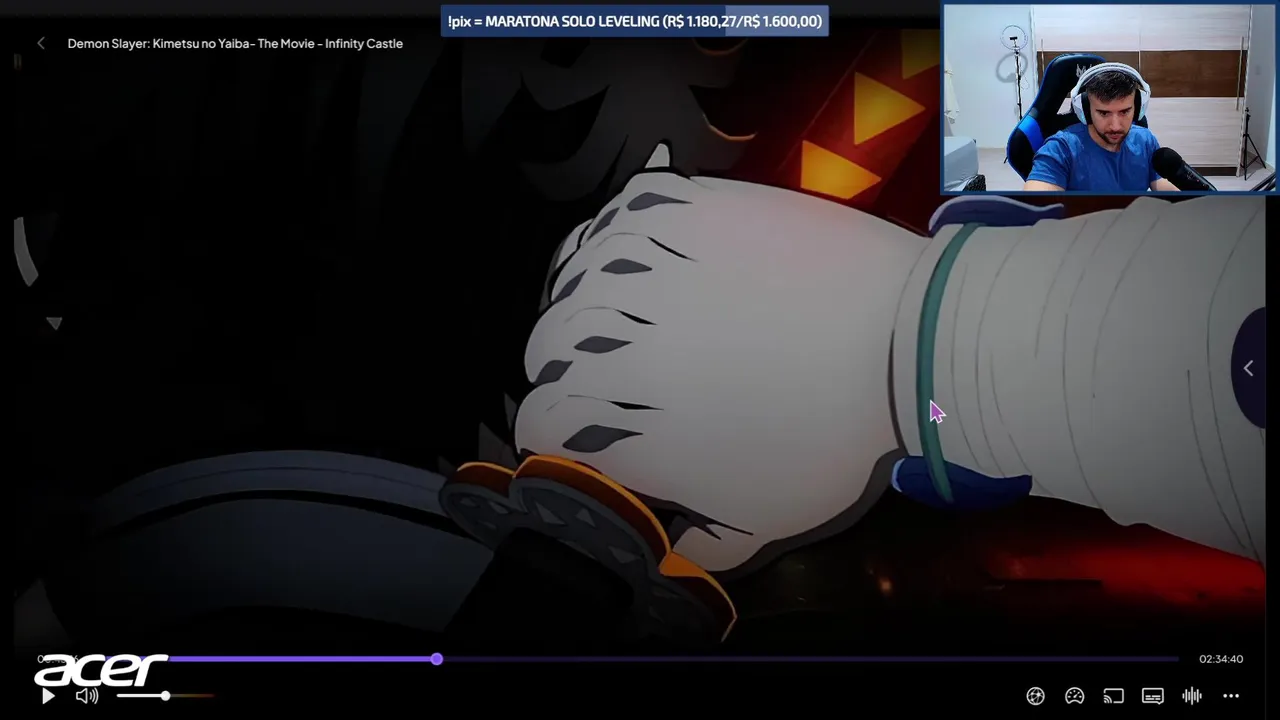Image resolution: width=1280 pixels, height=720 pixels.
Task: Cast video to another device
Action: pos(1113,696)
